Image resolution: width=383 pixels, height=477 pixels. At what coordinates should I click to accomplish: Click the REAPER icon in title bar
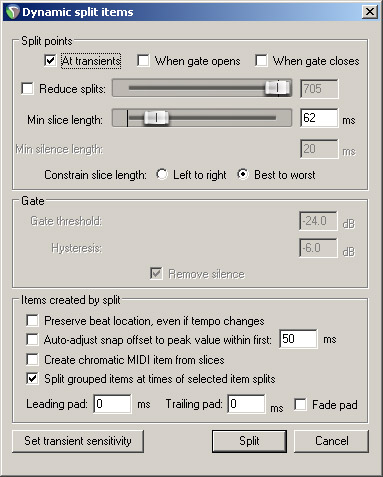coord(13,12)
